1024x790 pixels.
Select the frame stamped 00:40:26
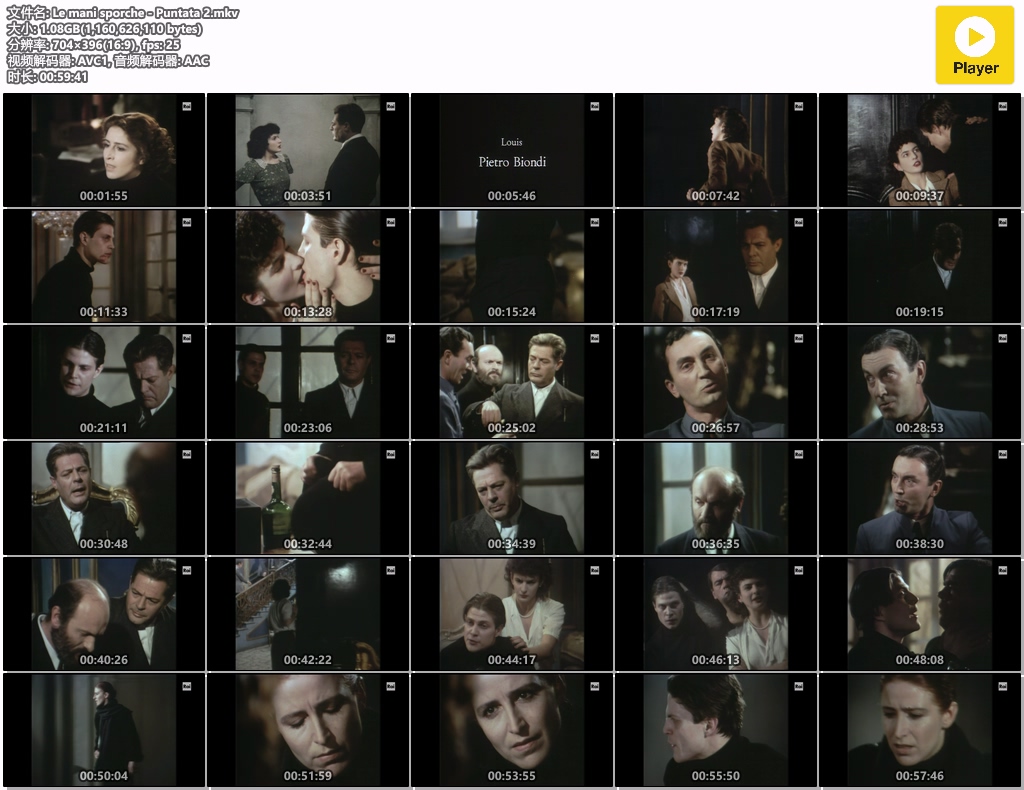104,614
